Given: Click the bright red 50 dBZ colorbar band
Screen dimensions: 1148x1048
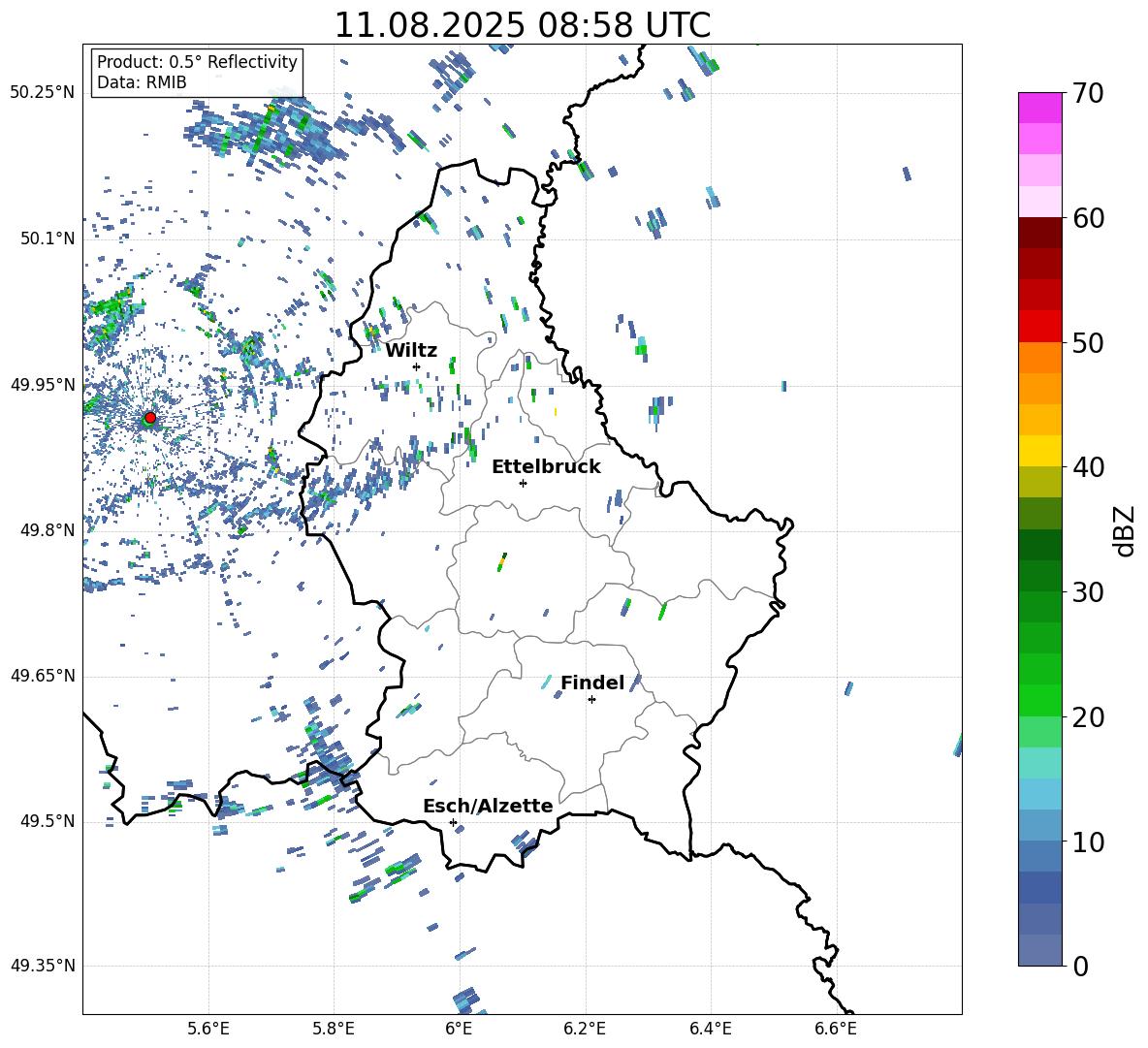Looking at the screenshot, I should coord(1039,327).
